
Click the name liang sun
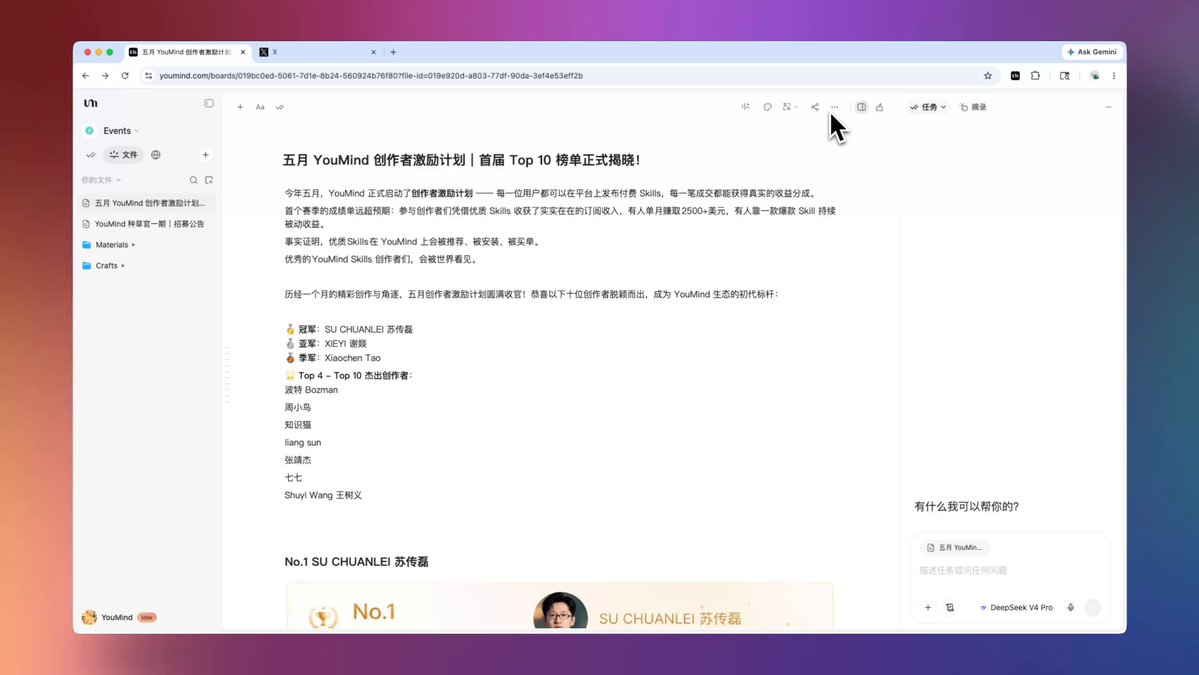pyautogui.click(x=303, y=443)
